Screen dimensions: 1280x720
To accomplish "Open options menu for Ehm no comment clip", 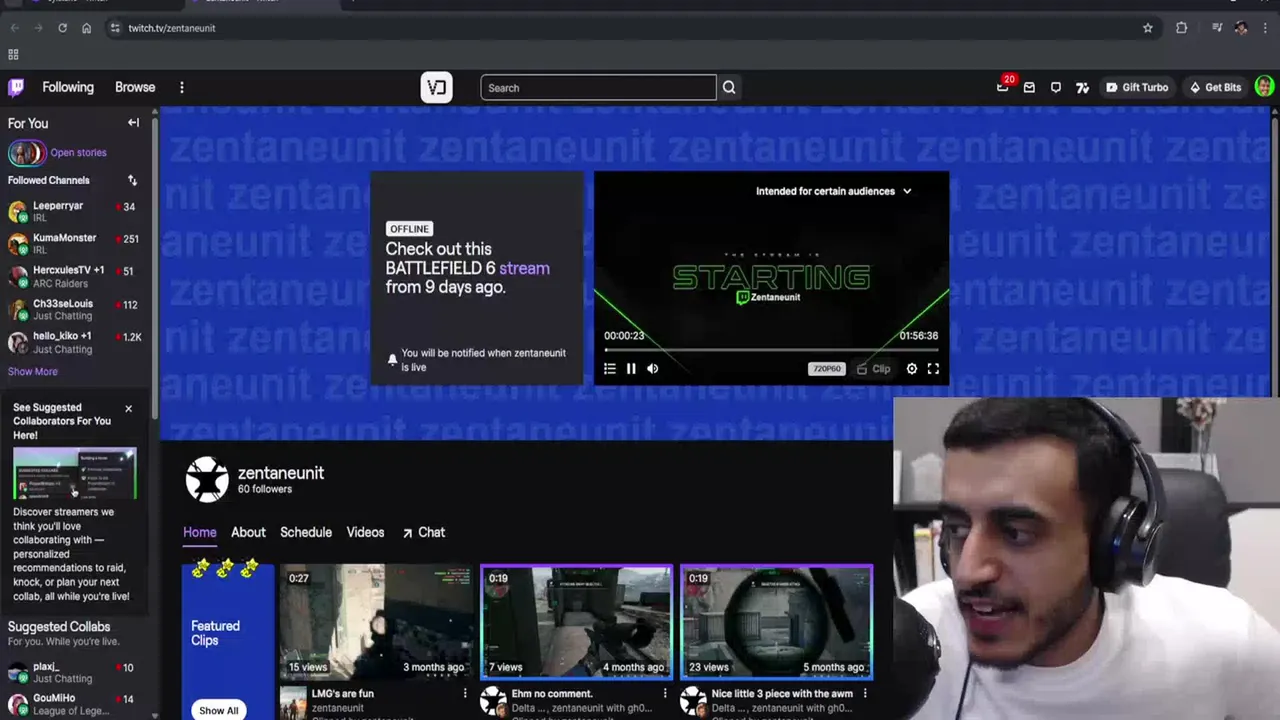I will coord(665,693).
